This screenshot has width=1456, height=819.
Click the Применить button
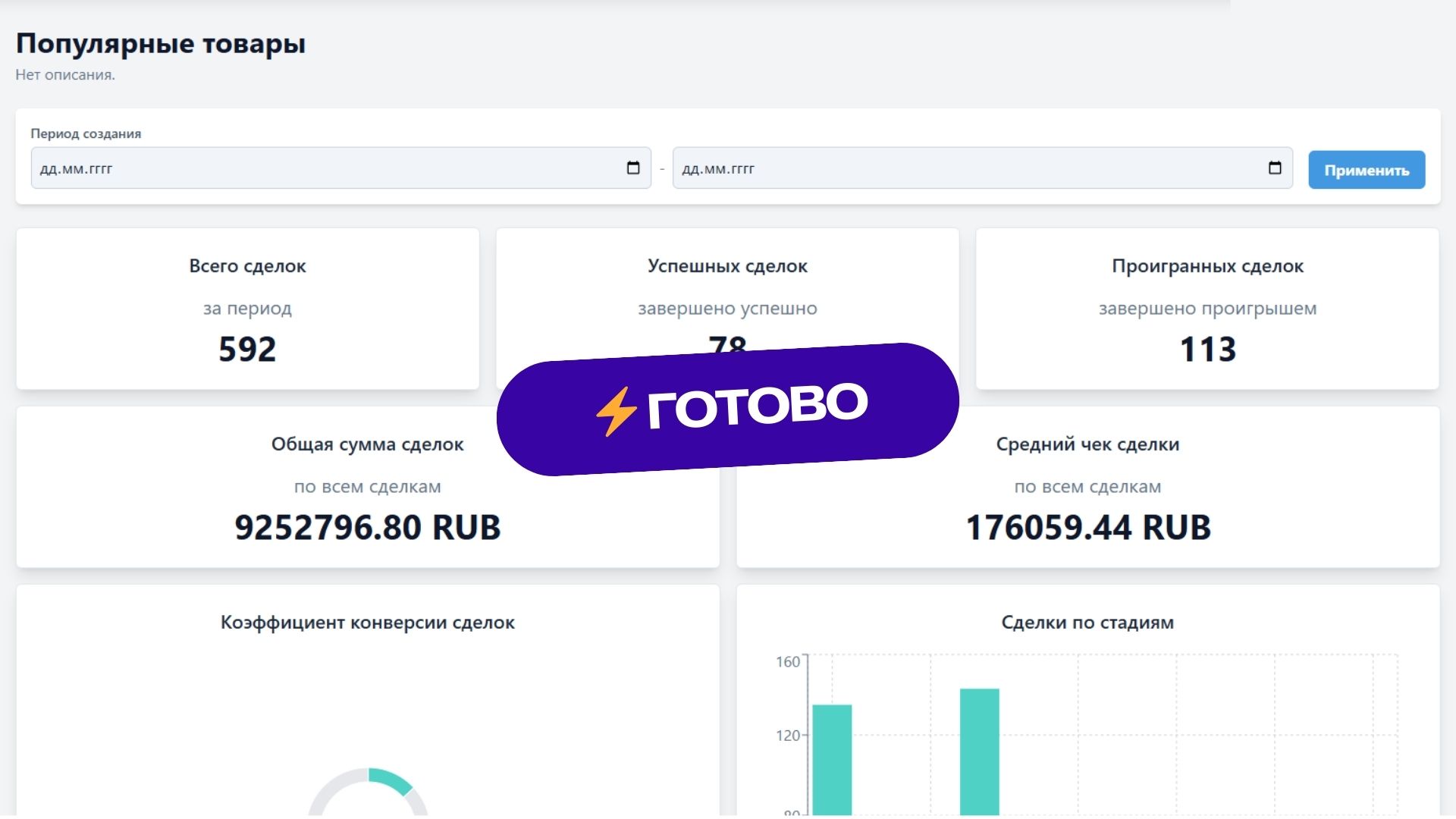[1367, 170]
